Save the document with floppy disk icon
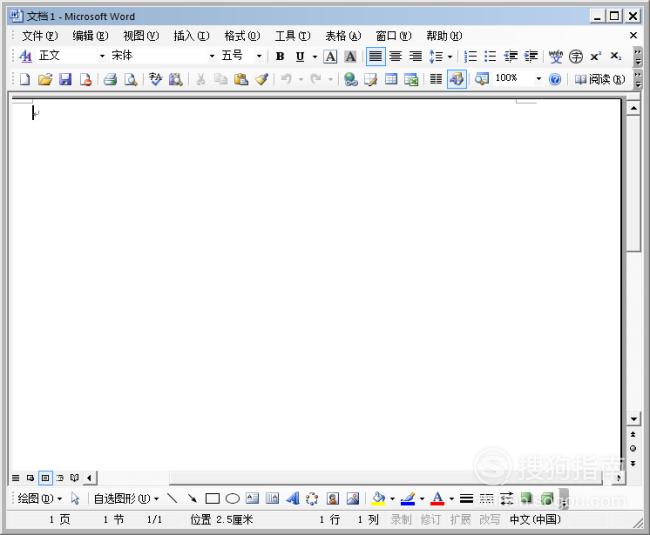The image size is (650, 535). tap(65, 79)
